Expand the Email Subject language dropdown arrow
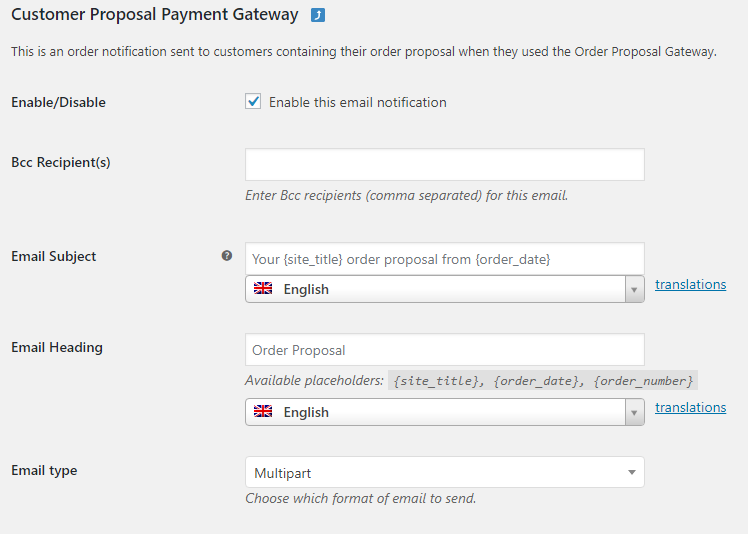Screen dimensions: 748x534 (634, 289)
